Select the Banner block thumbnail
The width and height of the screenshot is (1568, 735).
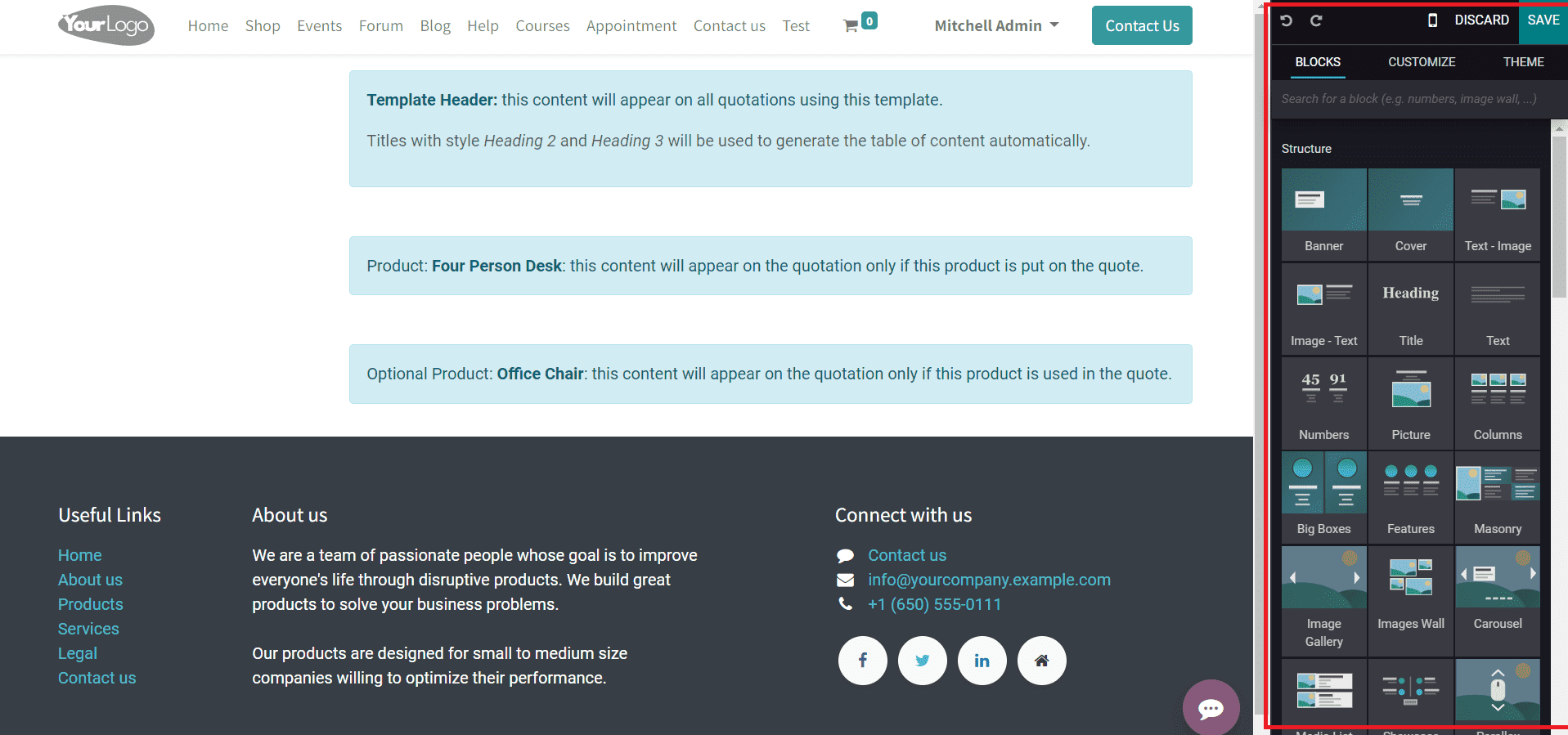[x=1323, y=213]
